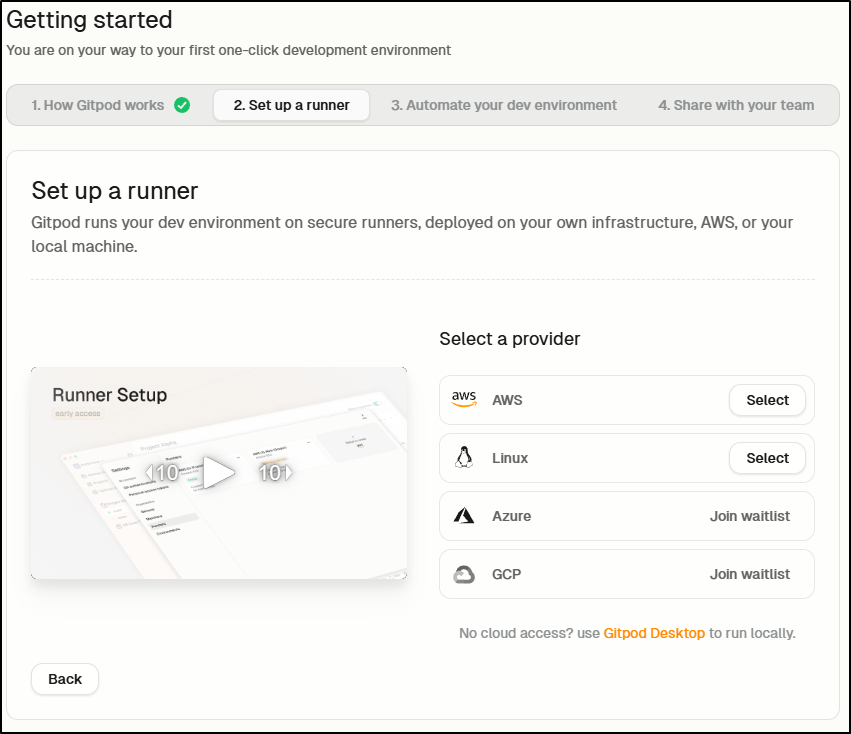
Task: Open the How Gitpod works step
Action: (110, 105)
